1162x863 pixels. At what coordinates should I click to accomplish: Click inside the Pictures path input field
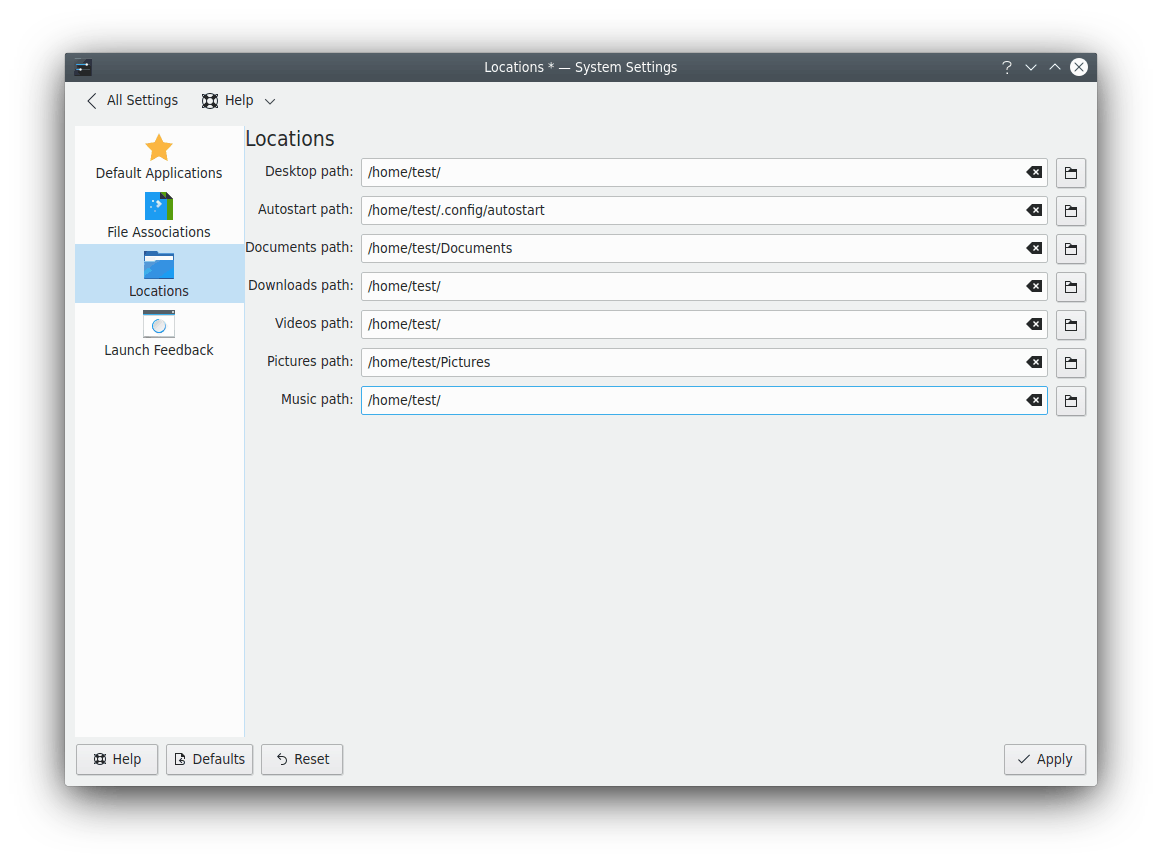click(x=700, y=362)
